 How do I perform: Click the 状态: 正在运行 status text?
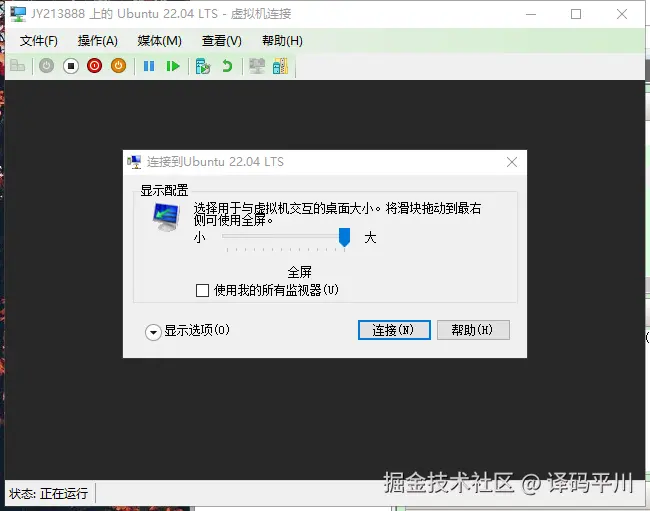coord(48,494)
